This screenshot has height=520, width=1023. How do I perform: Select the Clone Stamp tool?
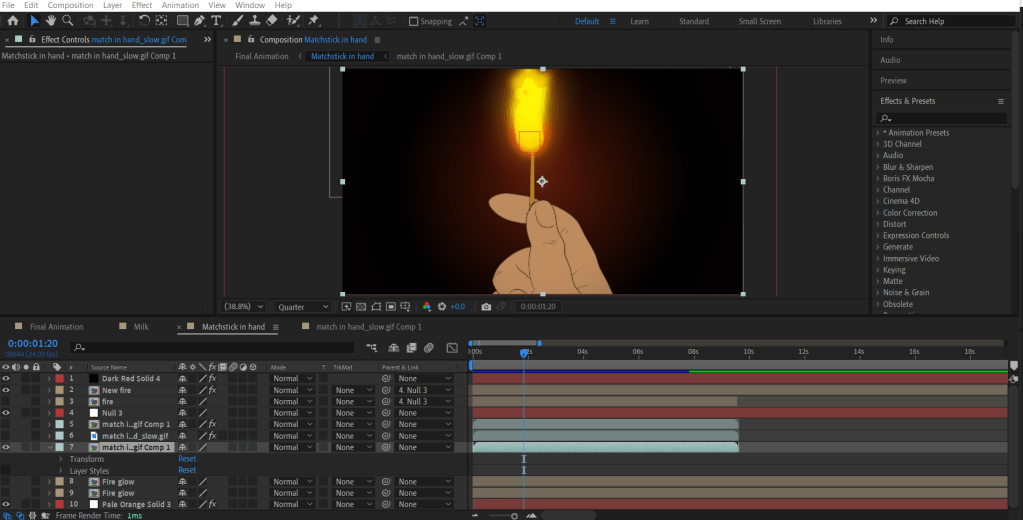point(254,20)
